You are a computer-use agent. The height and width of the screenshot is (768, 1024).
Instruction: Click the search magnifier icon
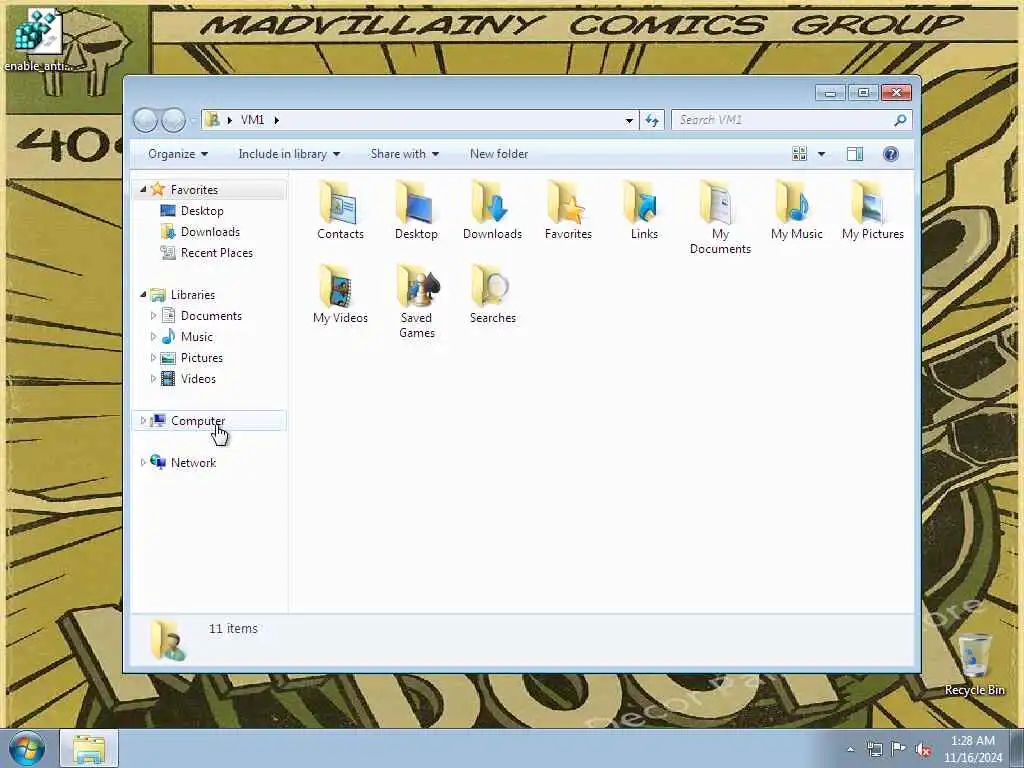pyautogui.click(x=900, y=120)
